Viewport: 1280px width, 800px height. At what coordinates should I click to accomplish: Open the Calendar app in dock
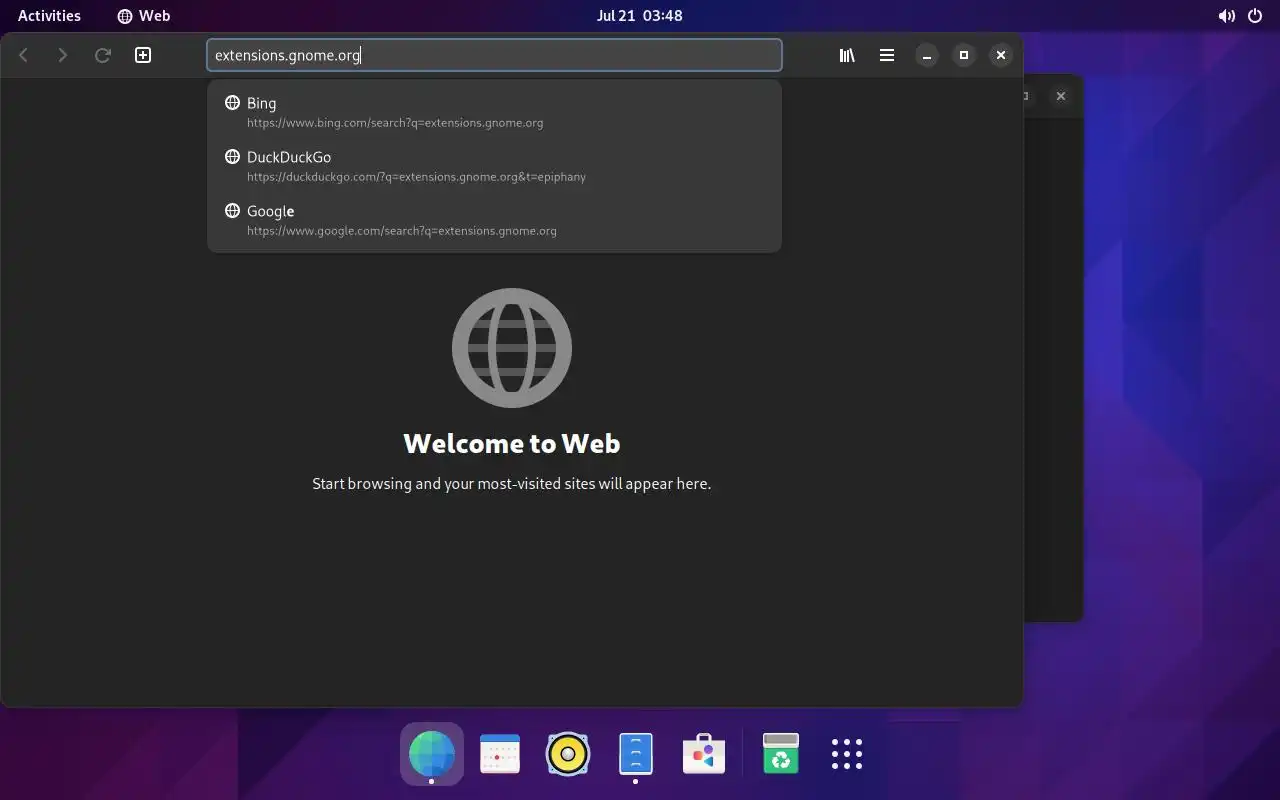tap(500, 753)
